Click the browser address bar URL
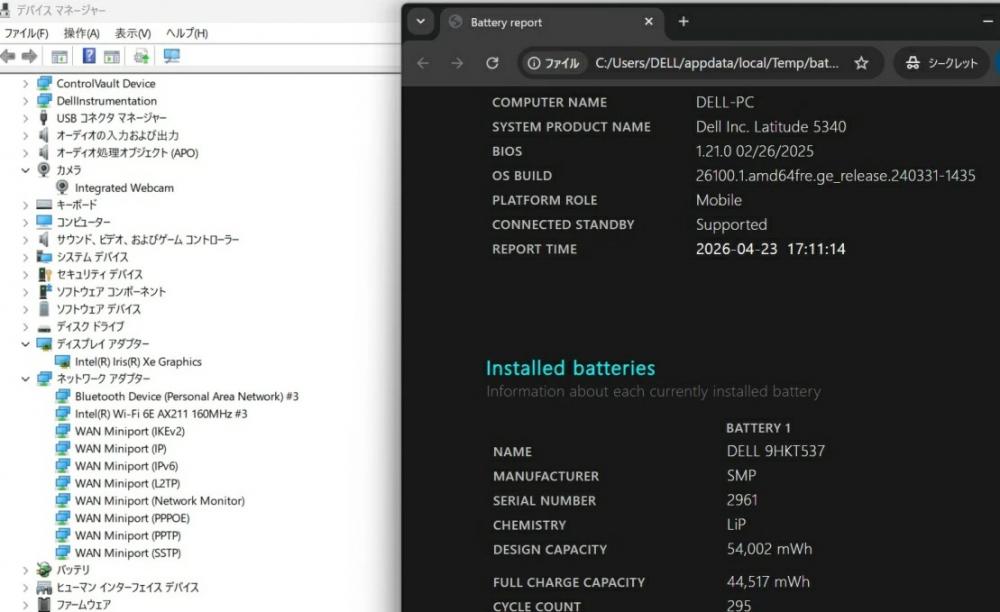This screenshot has height=612, width=1000. 717,63
